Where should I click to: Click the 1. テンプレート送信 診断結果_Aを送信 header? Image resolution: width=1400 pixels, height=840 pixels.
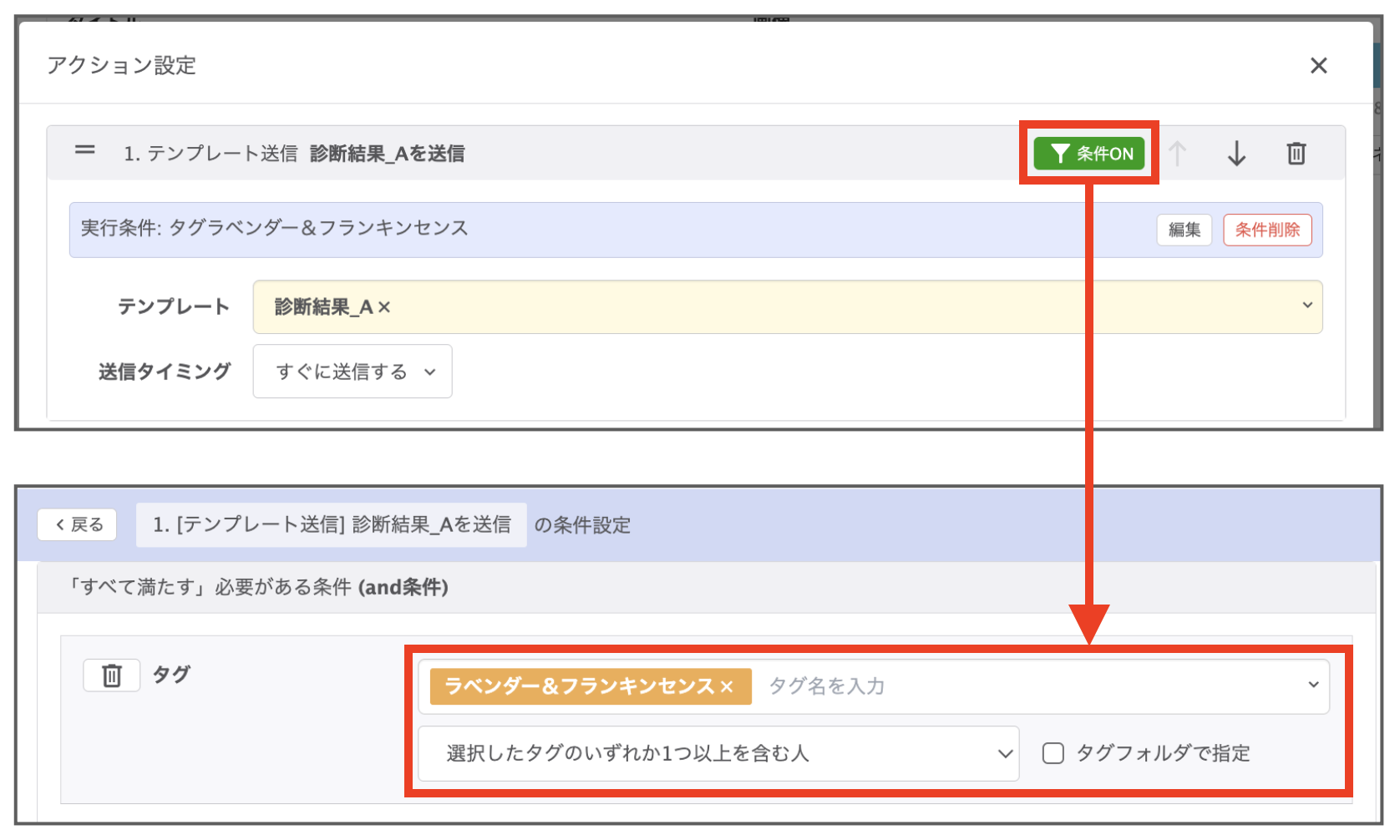pyautogui.click(x=294, y=153)
